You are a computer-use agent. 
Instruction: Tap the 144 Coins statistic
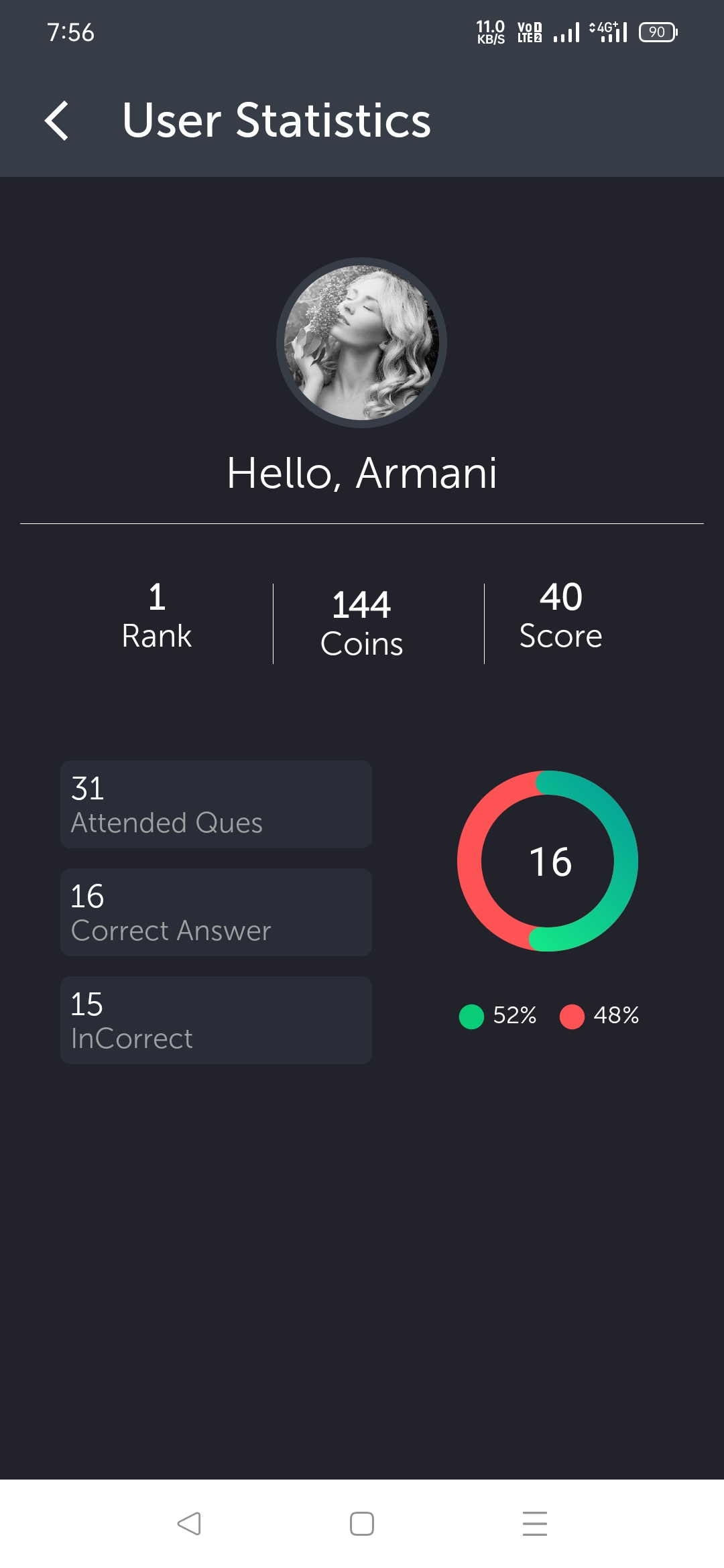(362, 624)
